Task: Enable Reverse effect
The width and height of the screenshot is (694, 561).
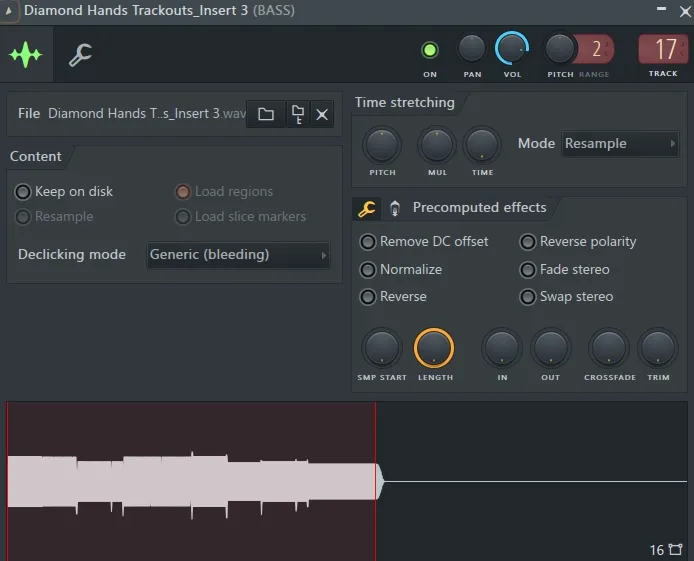Action: coord(393,297)
